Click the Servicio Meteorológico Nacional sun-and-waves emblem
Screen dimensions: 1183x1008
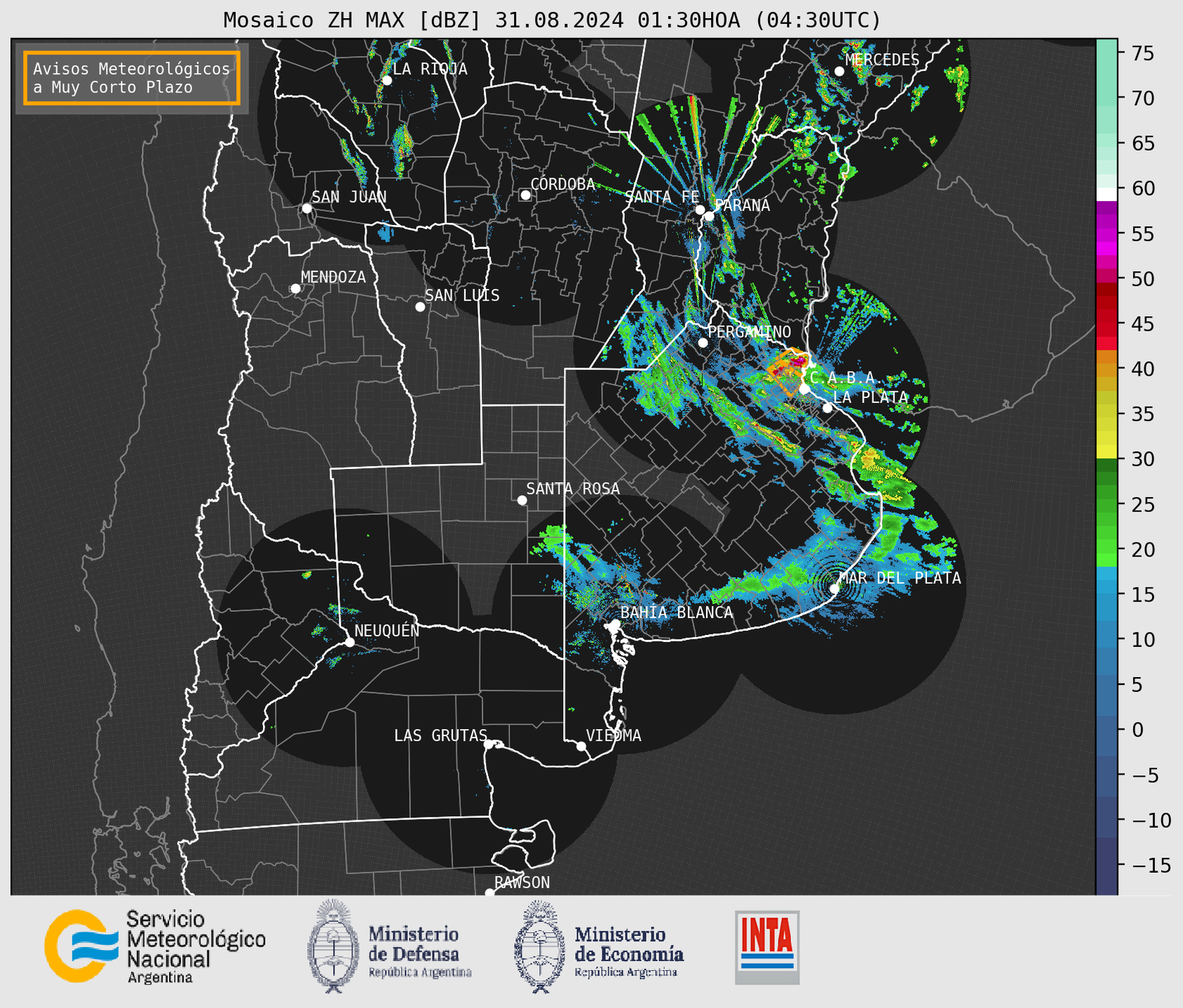pyautogui.click(x=82, y=946)
